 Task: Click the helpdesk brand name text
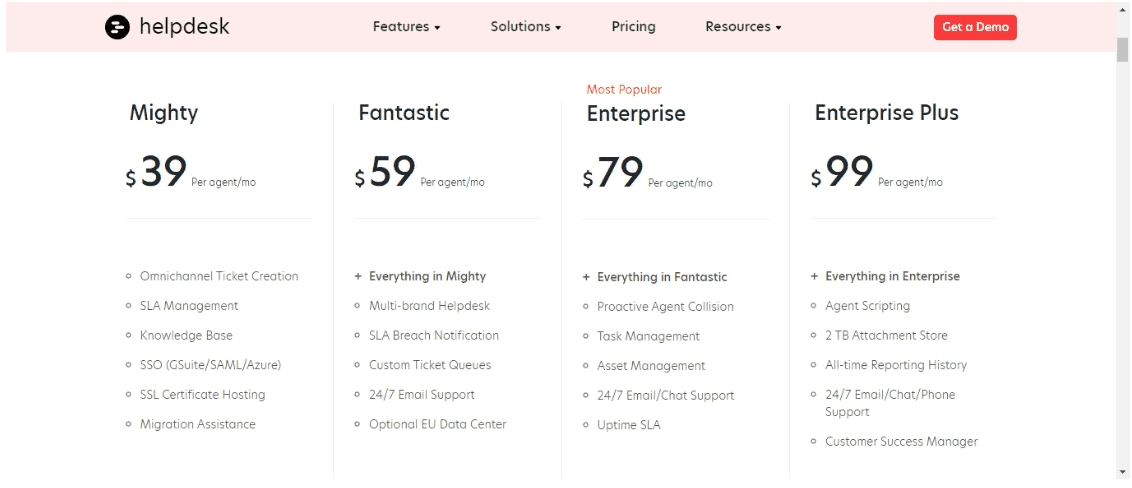[184, 27]
